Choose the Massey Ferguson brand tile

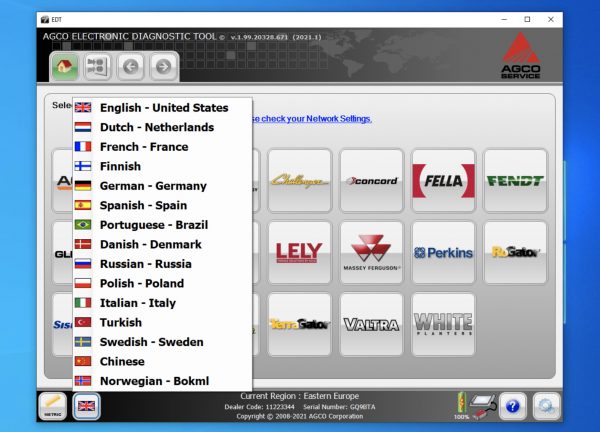click(x=372, y=252)
